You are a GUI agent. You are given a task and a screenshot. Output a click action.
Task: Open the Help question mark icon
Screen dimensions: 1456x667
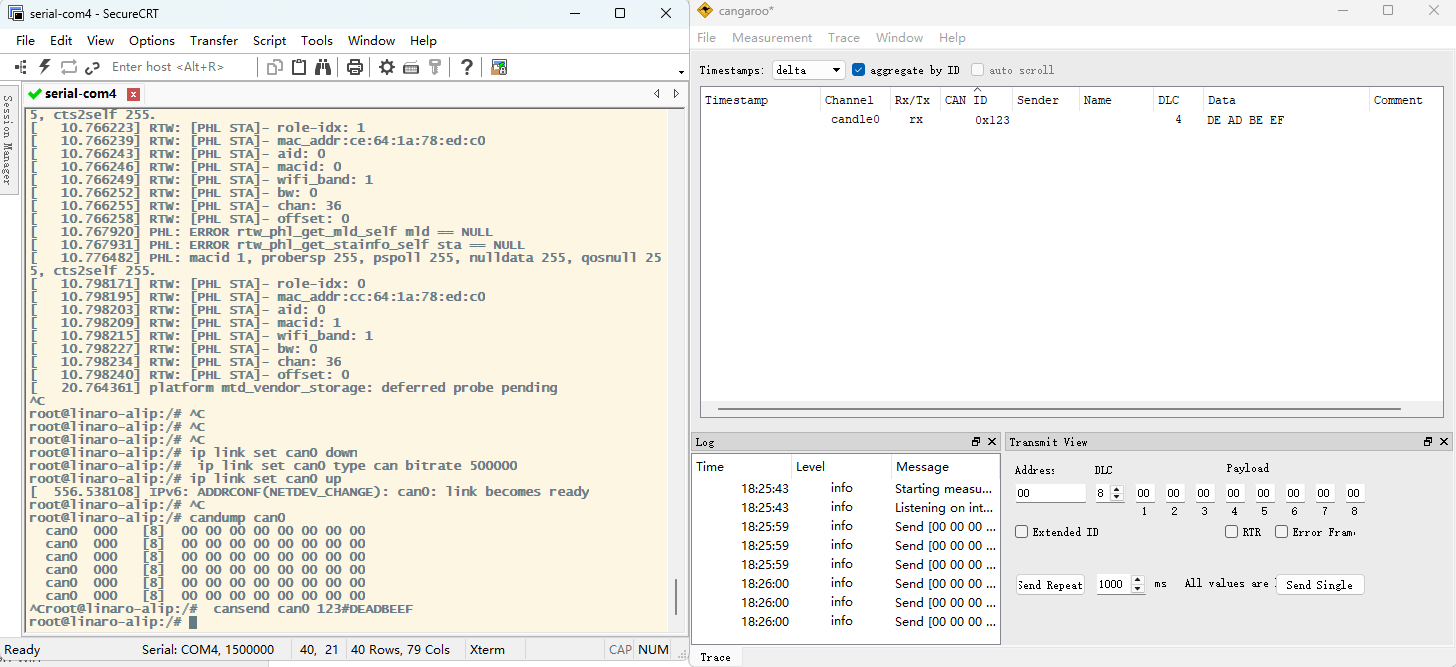pyautogui.click(x=466, y=67)
